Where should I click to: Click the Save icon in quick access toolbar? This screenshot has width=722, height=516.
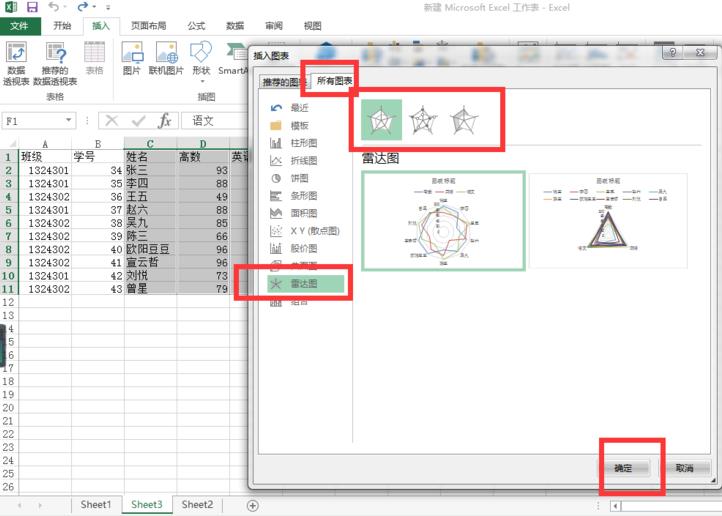(x=32, y=7)
